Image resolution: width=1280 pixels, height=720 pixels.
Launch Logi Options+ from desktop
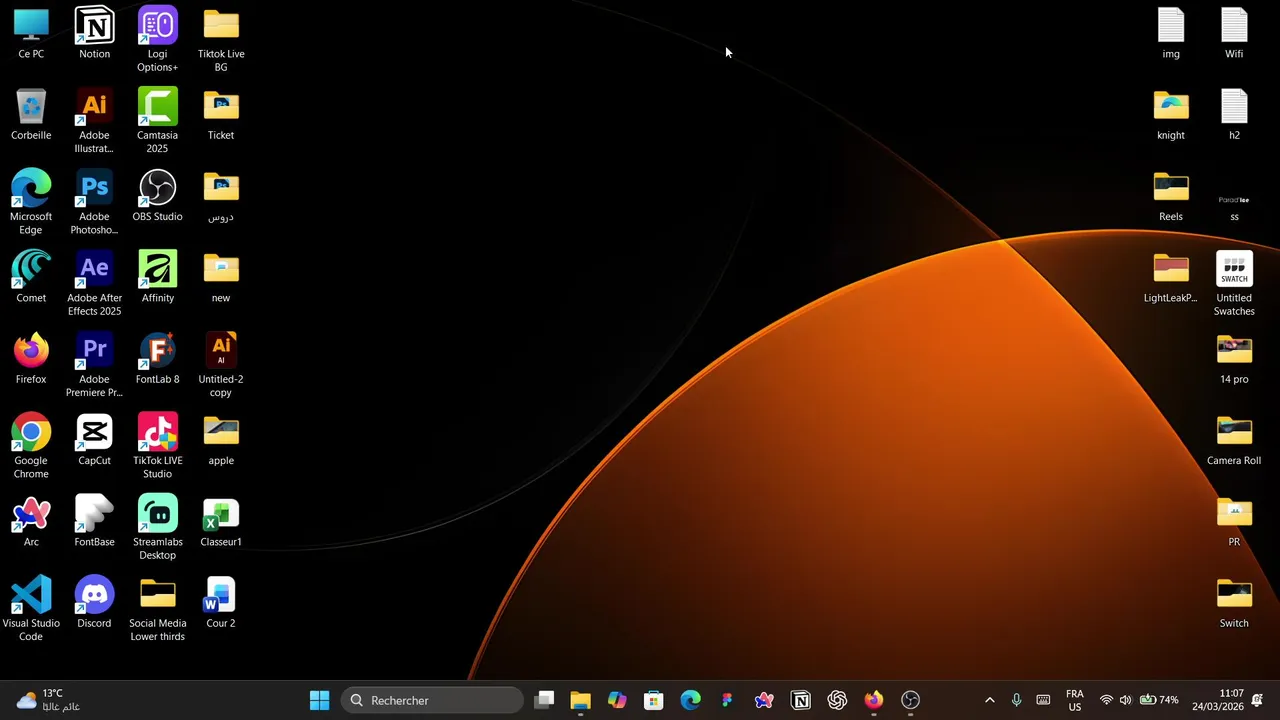coord(157,40)
